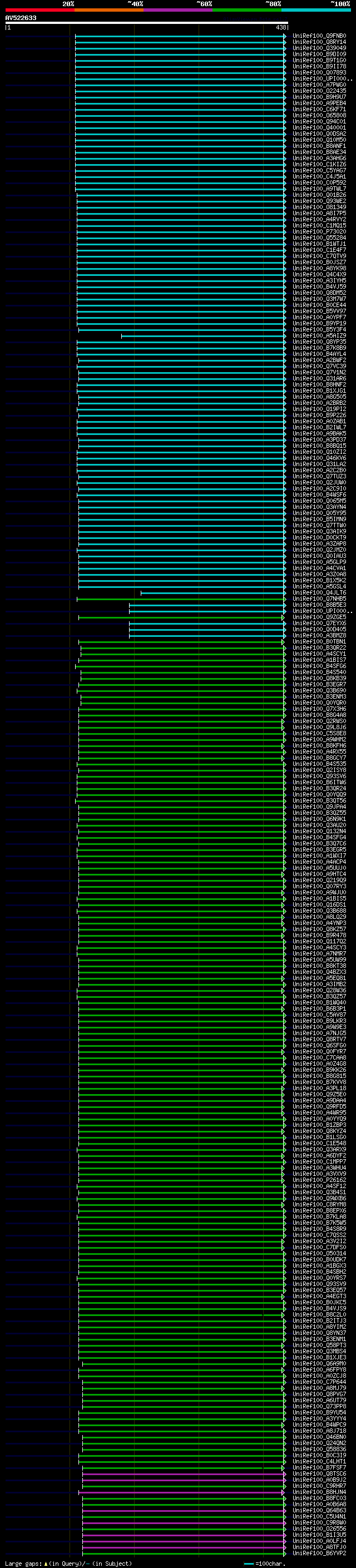Select the UniRef100_Q46BN0 label

[x=319, y=1437]
